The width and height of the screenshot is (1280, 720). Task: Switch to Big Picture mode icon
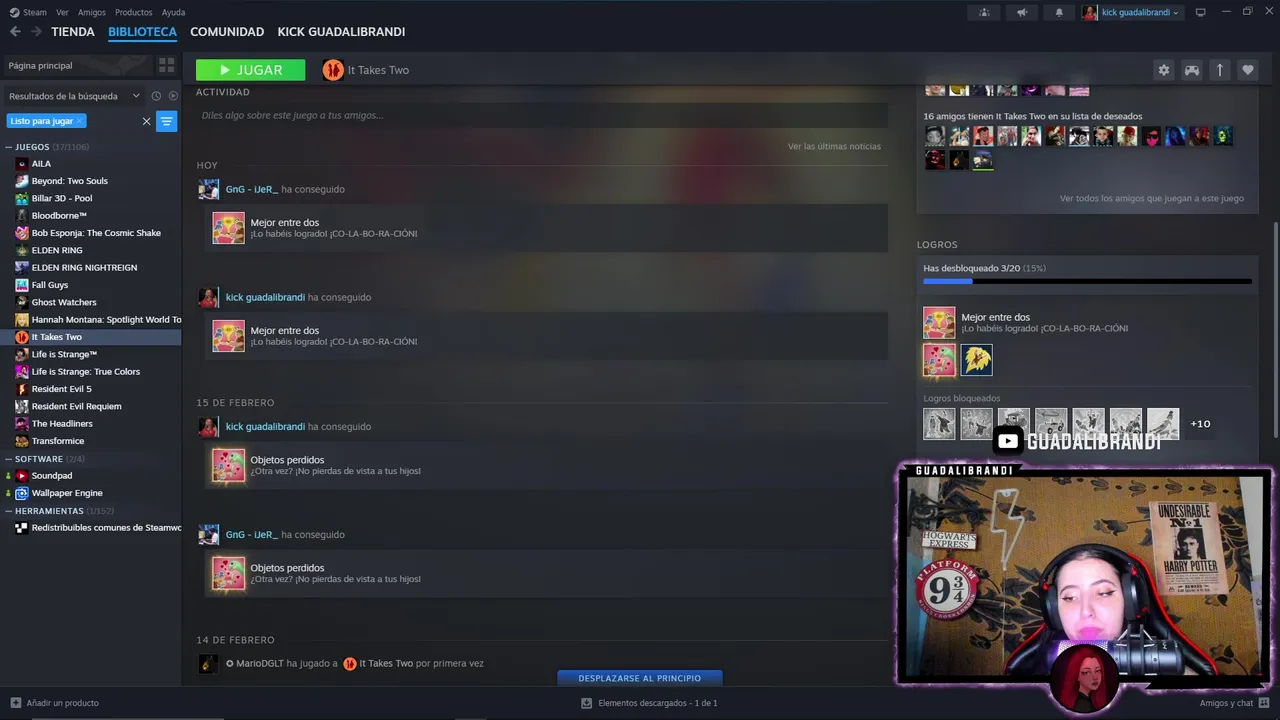click(1200, 12)
